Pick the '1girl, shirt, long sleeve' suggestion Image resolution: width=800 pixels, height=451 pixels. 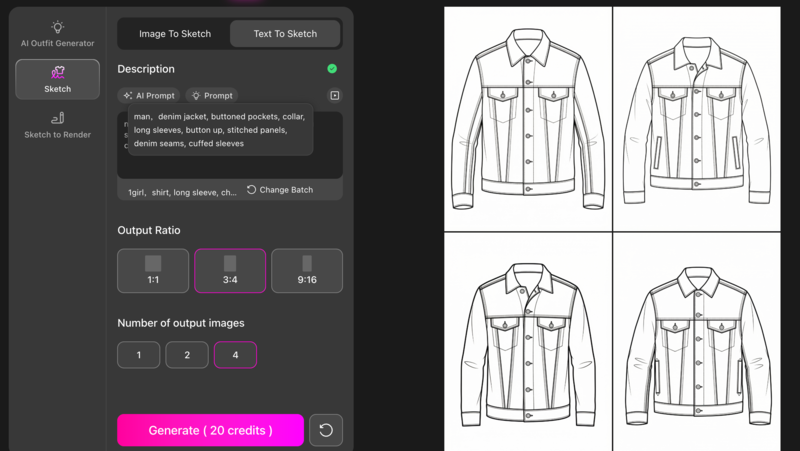(182, 192)
